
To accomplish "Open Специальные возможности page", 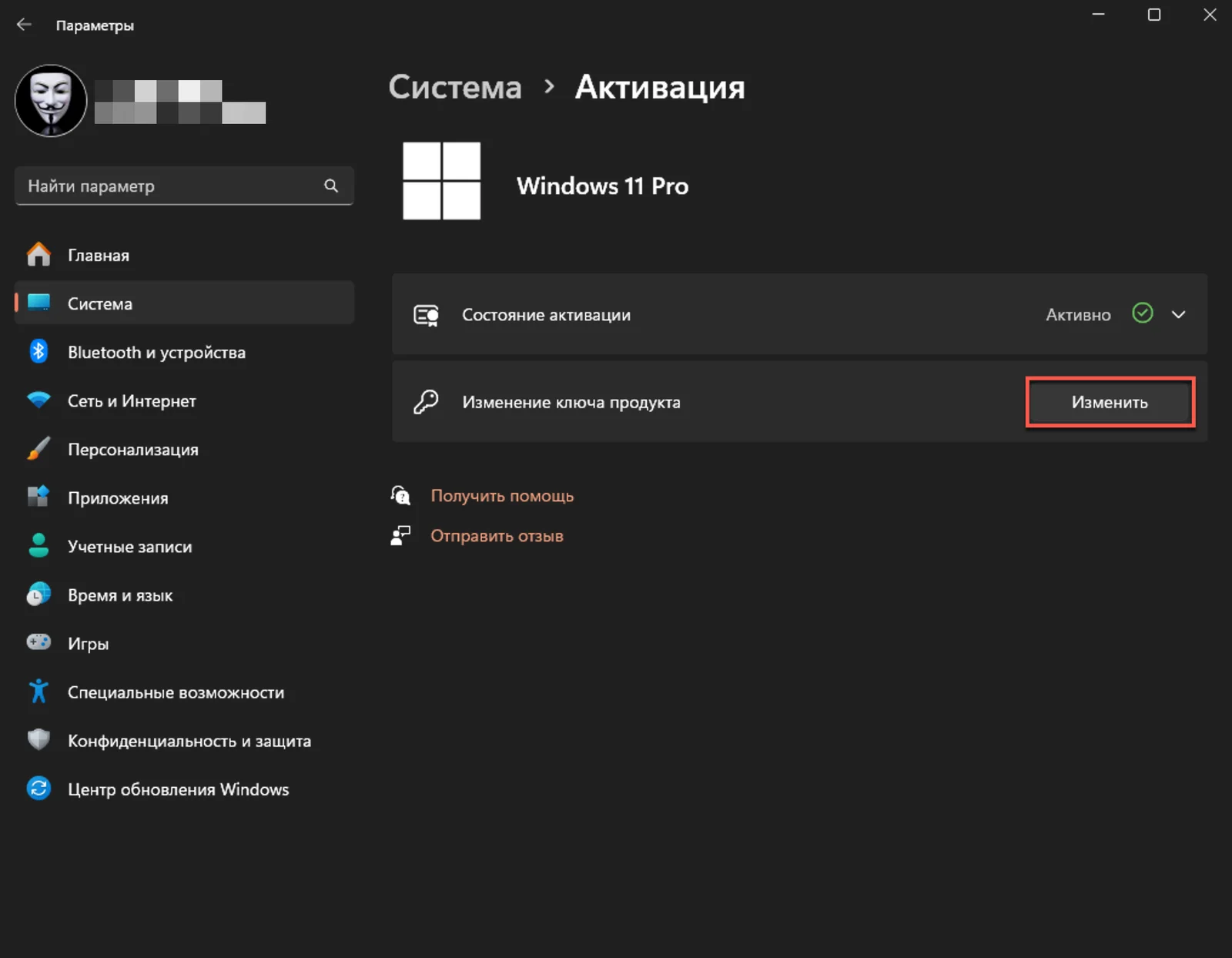I will pyautogui.click(x=184, y=692).
